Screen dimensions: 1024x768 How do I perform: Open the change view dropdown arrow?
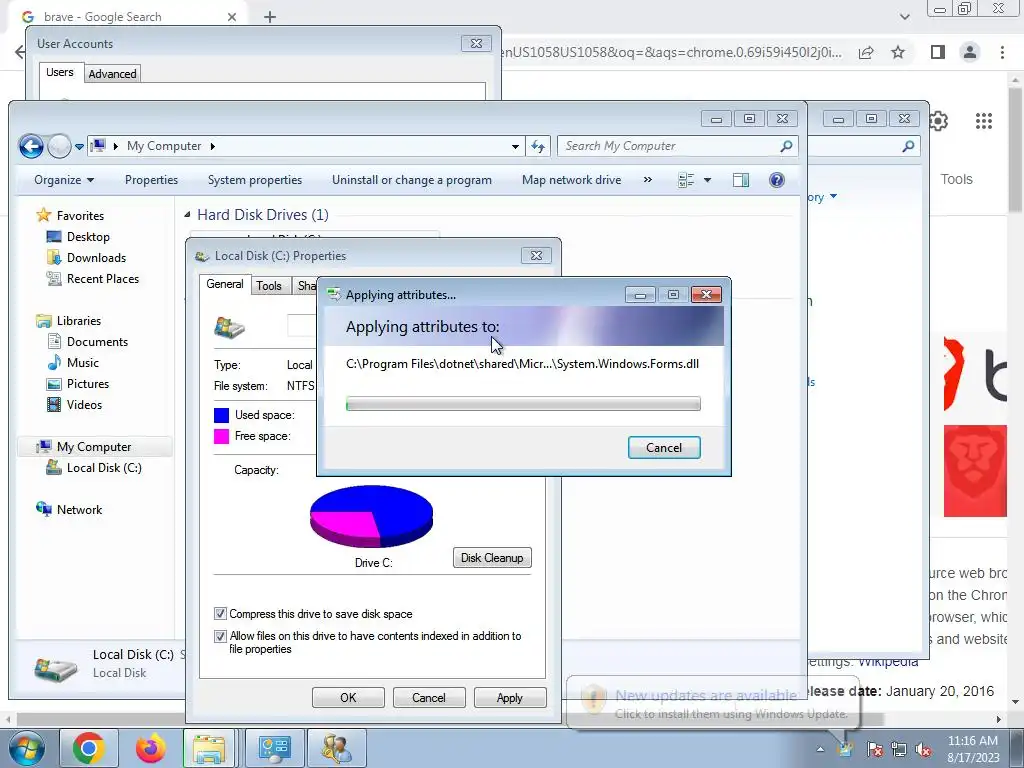pyautogui.click(x=707, y=180)
